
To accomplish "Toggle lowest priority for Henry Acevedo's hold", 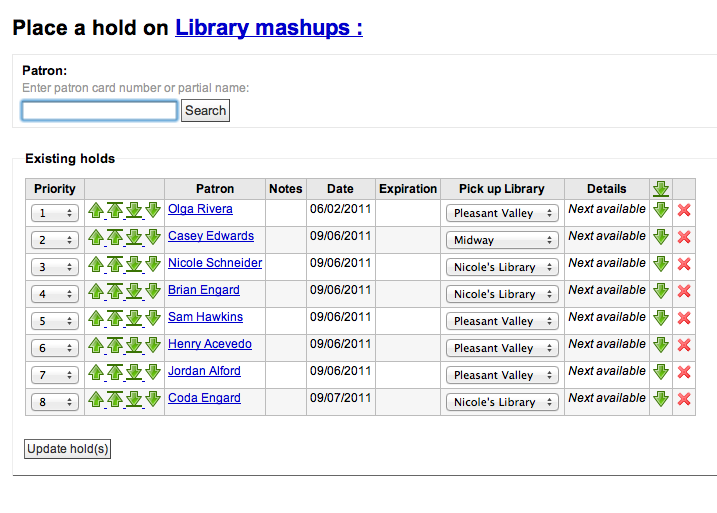I will click(660, 345).
